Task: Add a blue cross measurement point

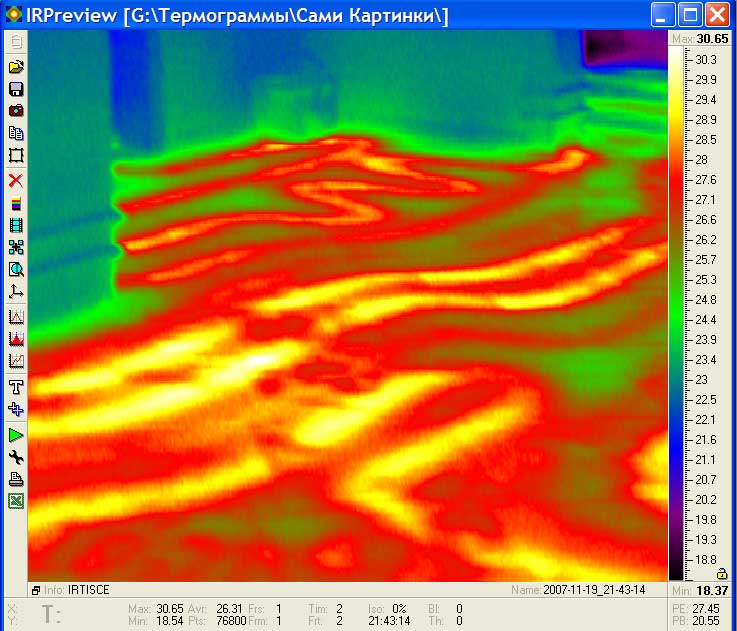Action: coord(16,410)
